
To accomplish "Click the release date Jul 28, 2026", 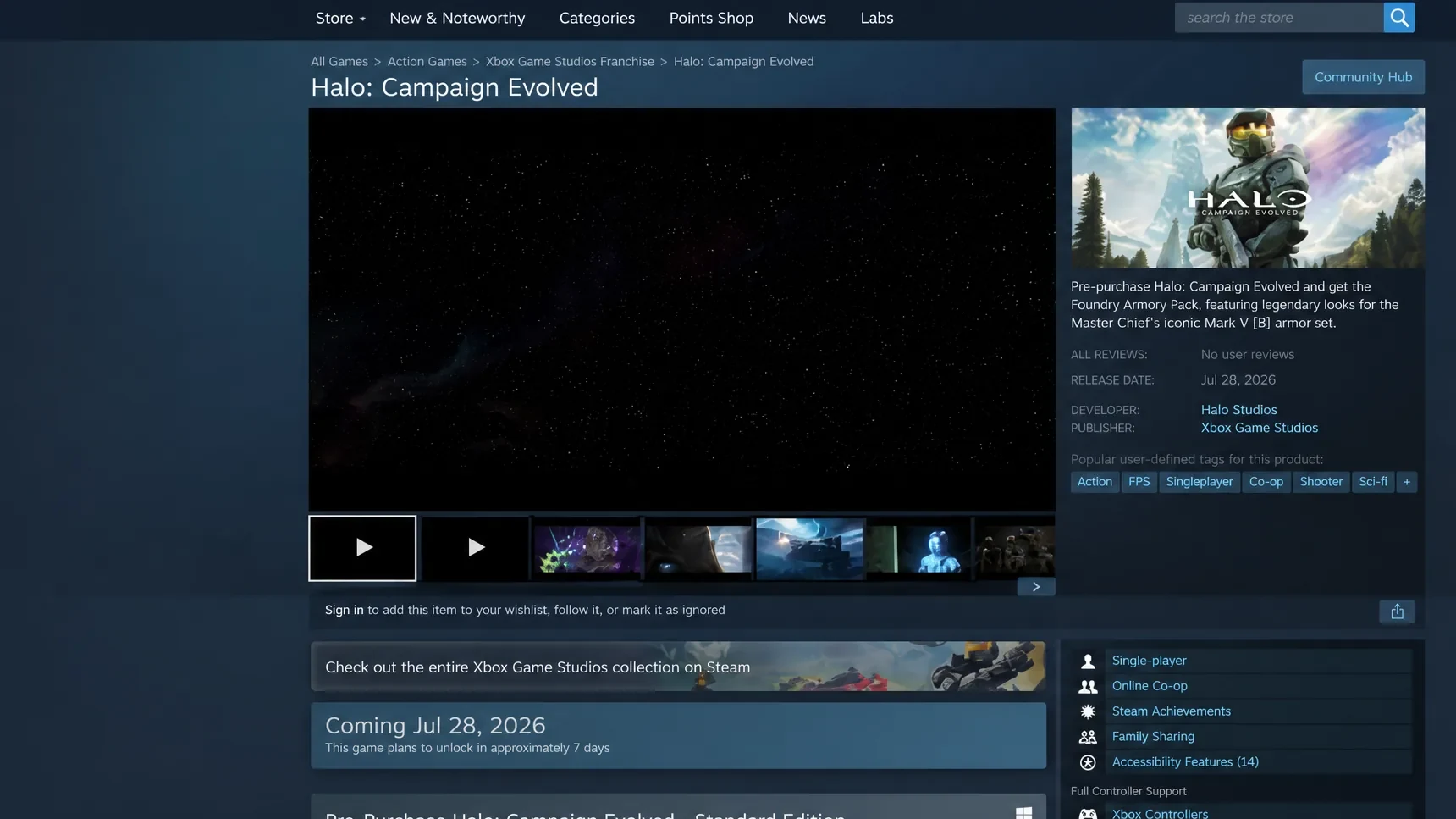I will coord(1238,380).
